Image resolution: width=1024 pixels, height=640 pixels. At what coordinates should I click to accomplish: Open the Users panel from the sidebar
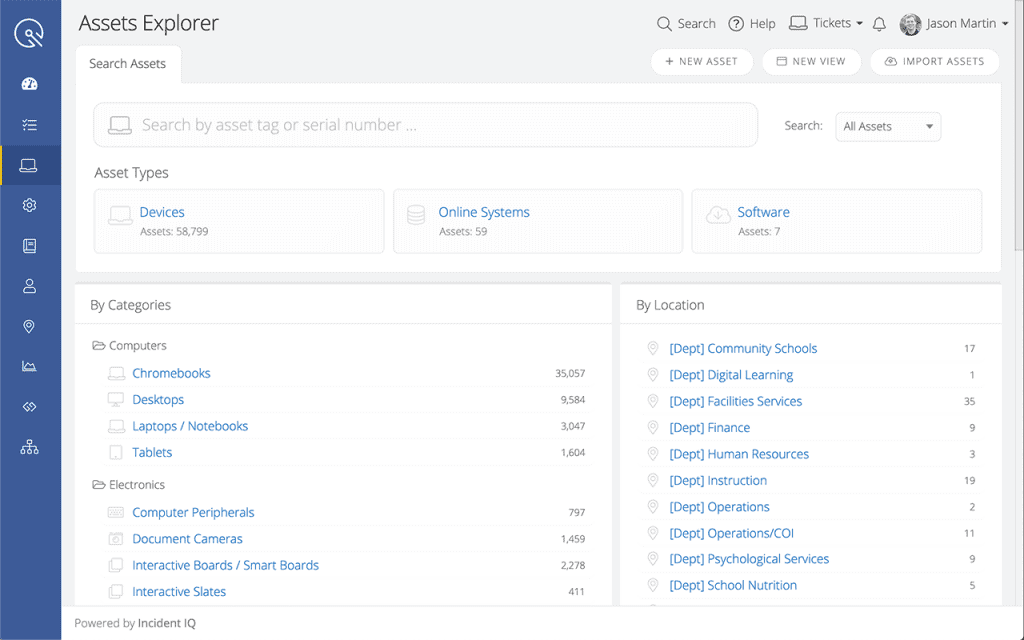tap(31, 285)
